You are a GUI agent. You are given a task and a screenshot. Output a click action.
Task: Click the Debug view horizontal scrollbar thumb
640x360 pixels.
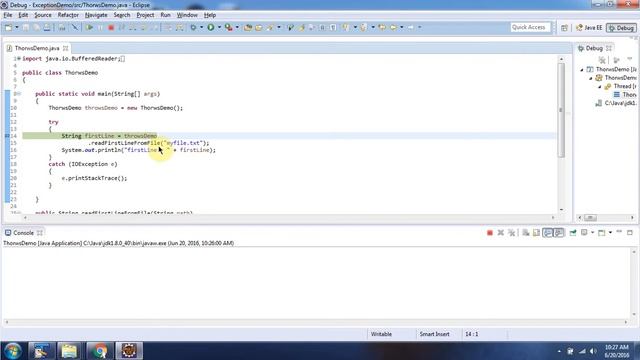coord(590,218)
